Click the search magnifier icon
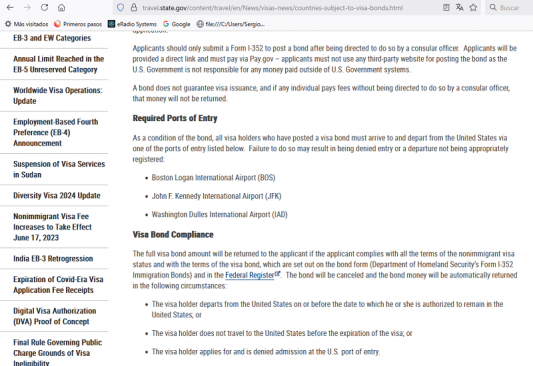Viewport: 533px width, 366px height. click(x=493, y=7)
